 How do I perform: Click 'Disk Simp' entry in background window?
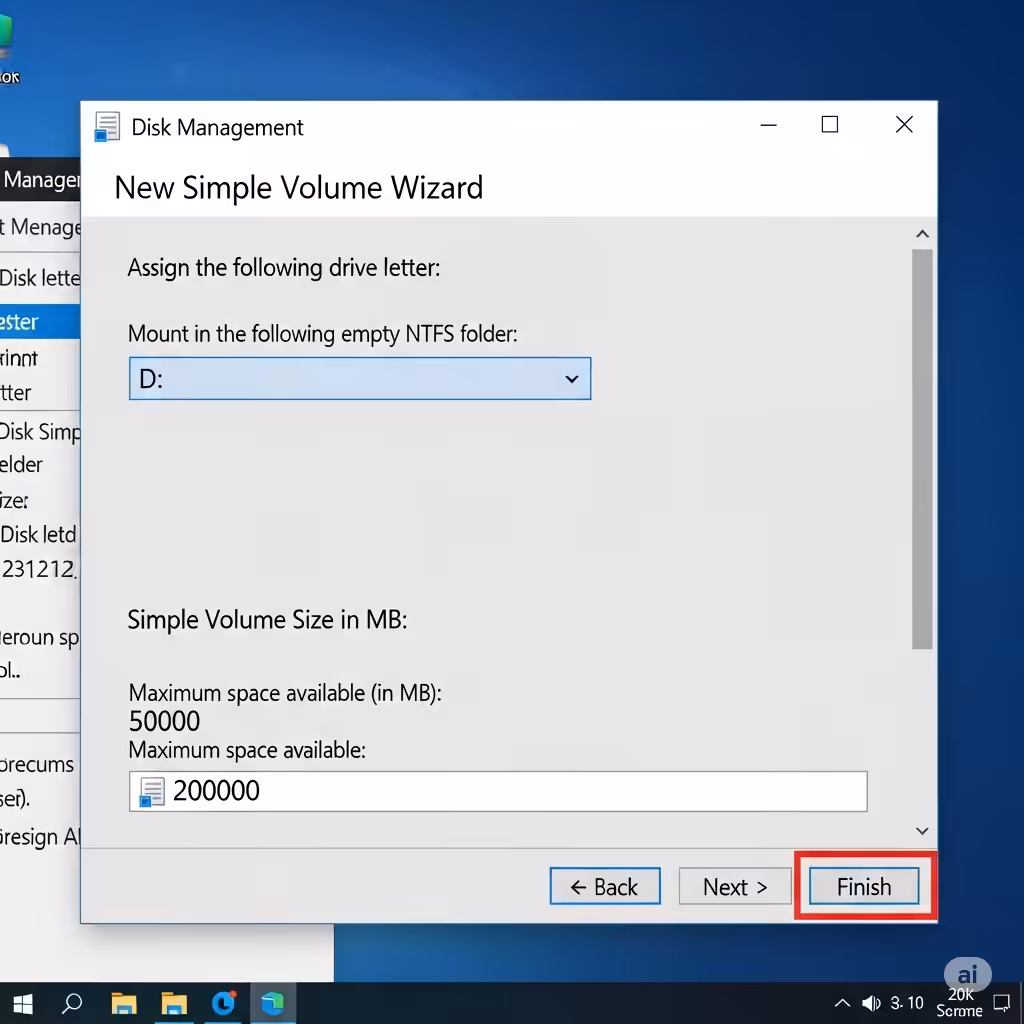pyautogui.click(x=40, y=432)
